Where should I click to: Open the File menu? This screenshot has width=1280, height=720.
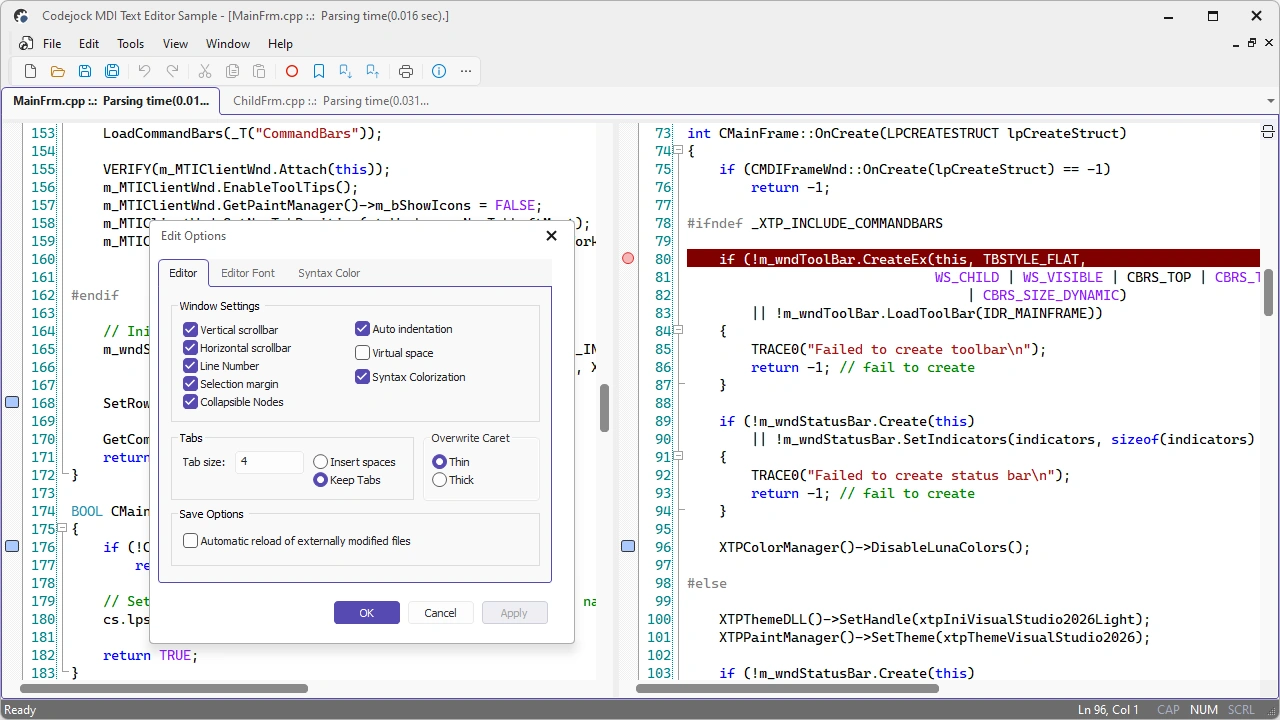(x=52, y=44)
